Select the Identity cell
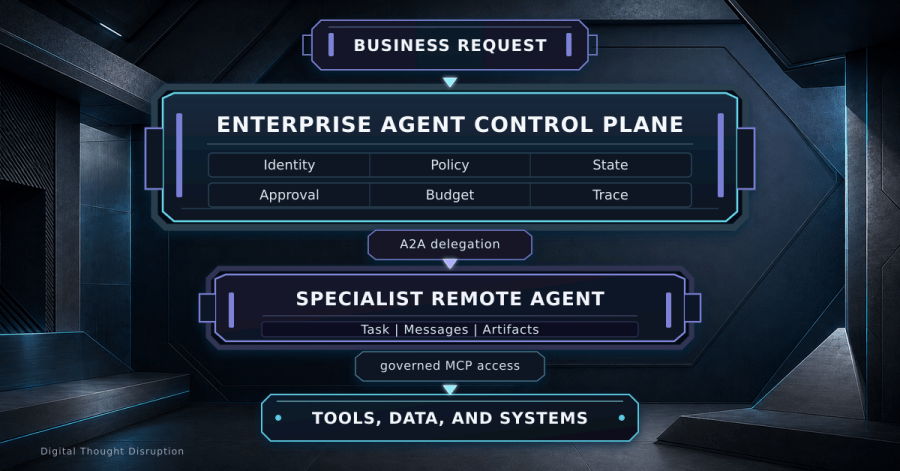 (x=289, y=165)
